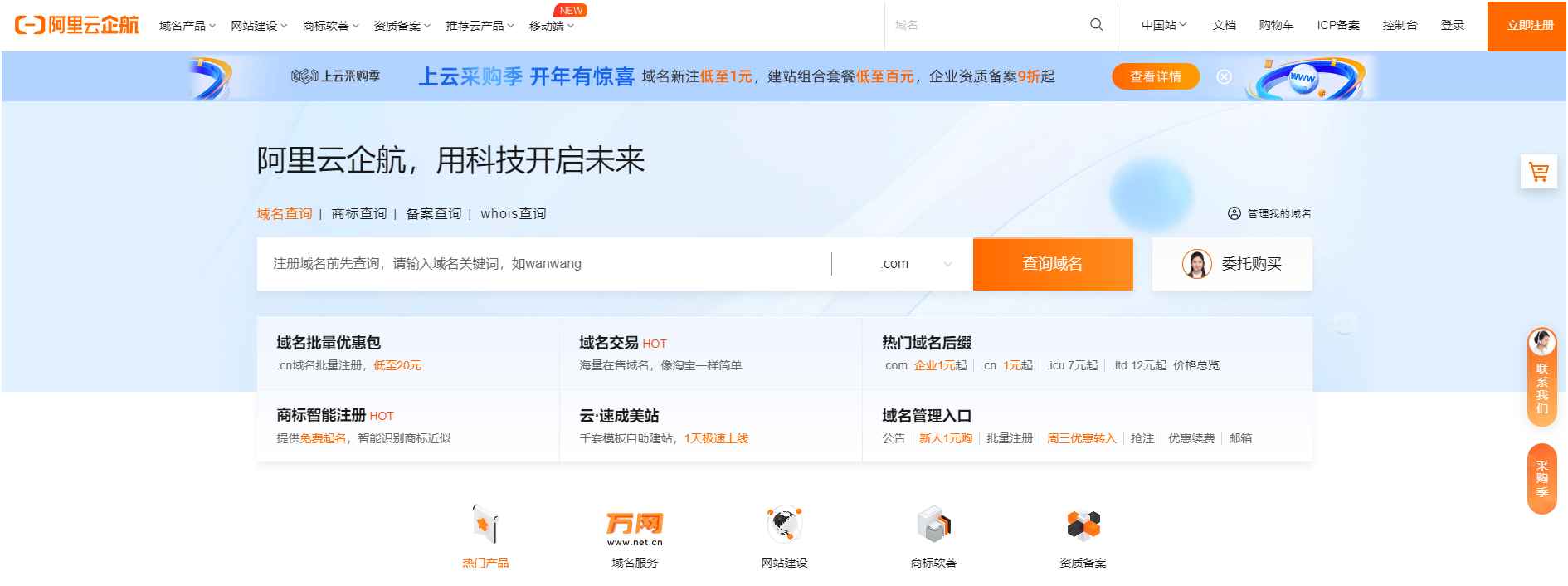Expand the 资质备案 navigation menu
Viewport: 1568px width, 586px height.
pyautogui.click(x=402, y=26)
